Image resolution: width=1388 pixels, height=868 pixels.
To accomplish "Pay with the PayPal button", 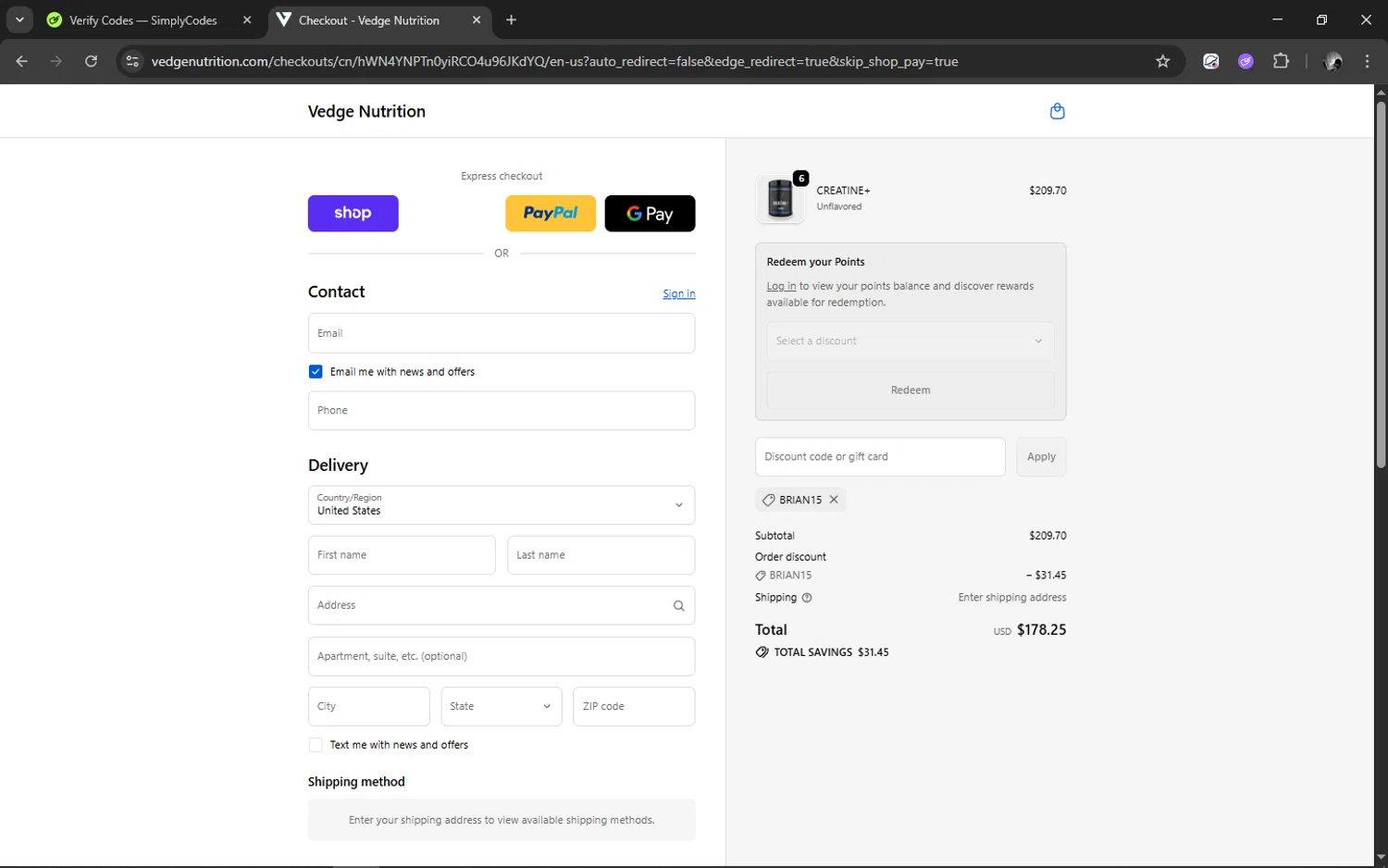I will (551, 214).
